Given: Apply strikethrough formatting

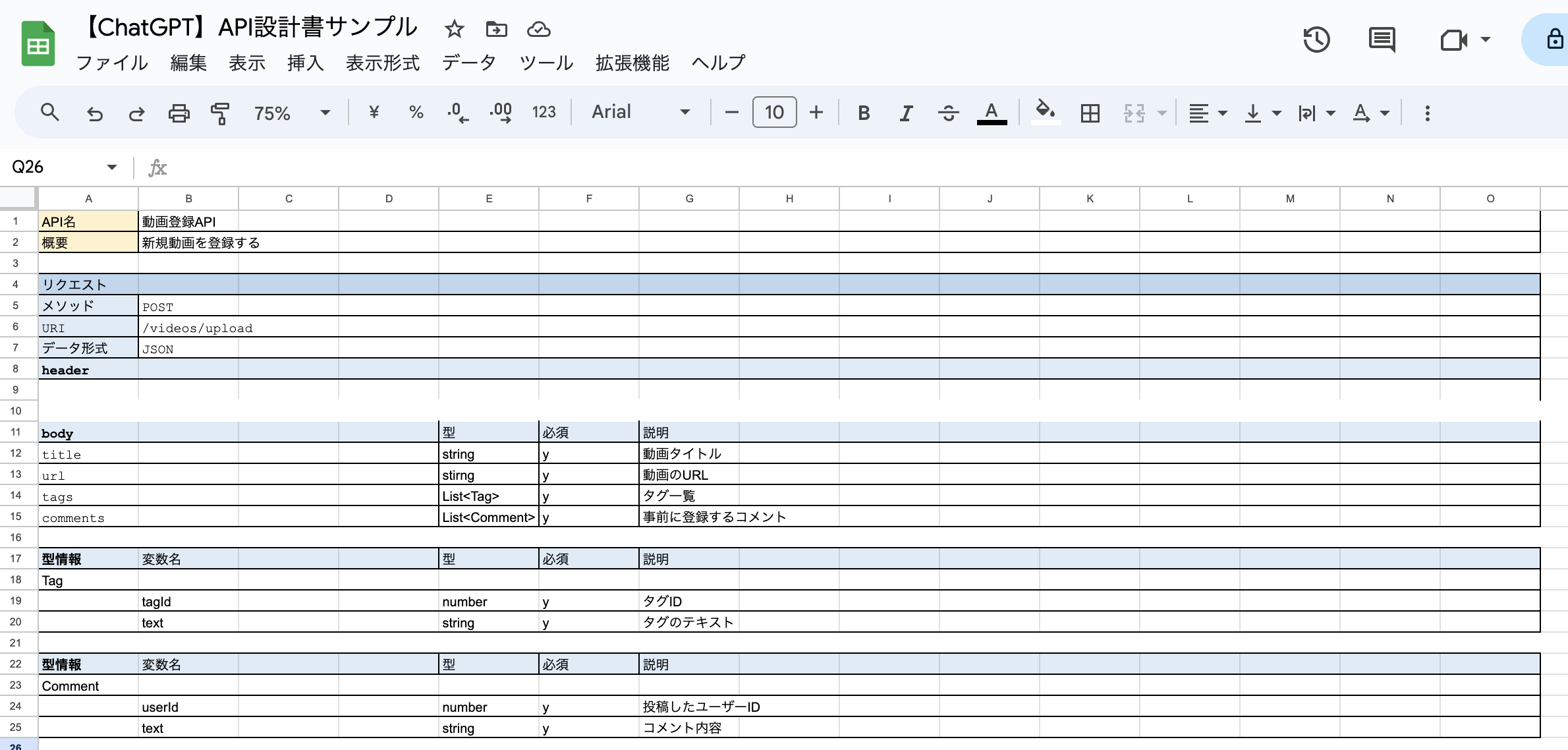Looking at the screenshot, I should tap(949, 112).
